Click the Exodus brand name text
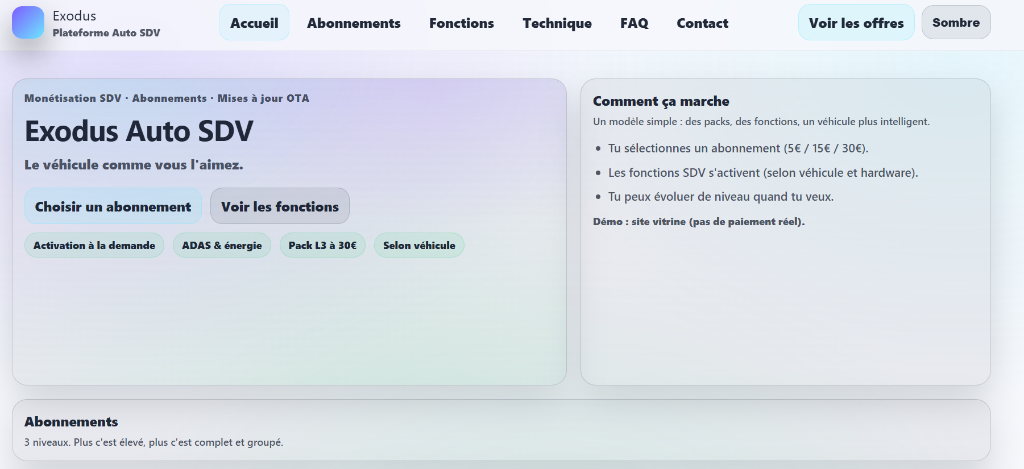Viewport: 1024px width, 469px height. (74, 16)
